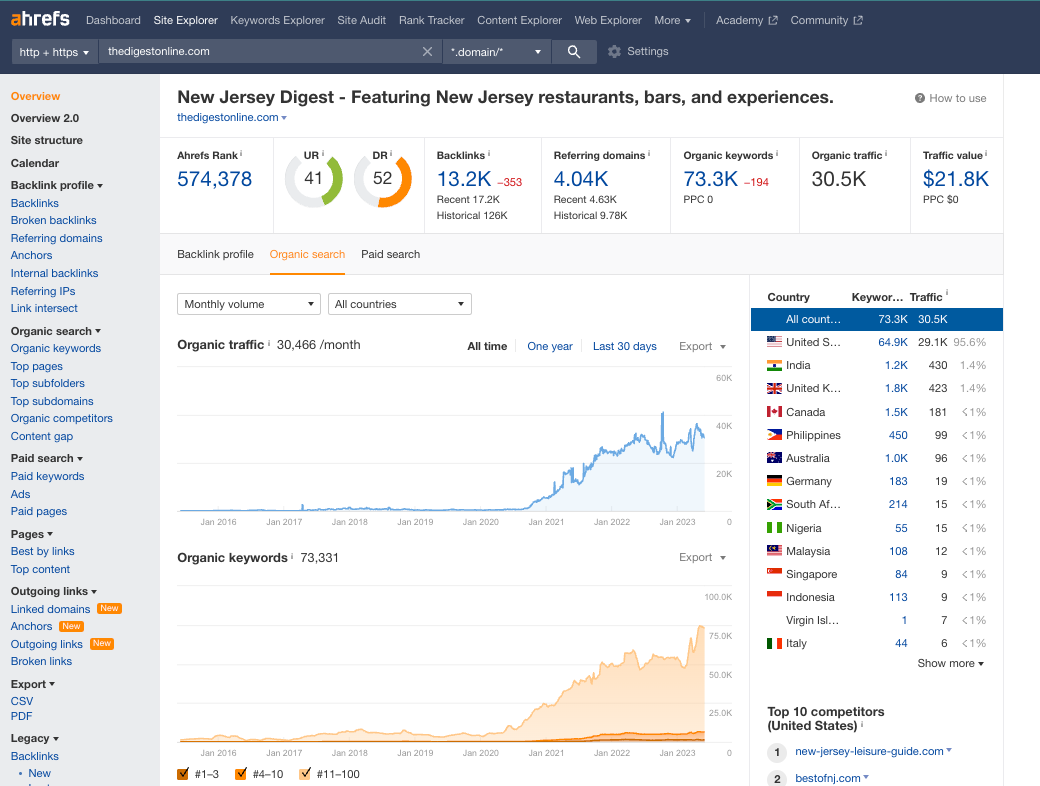This screenshot has width=1040, height=786.
Task: Open Keywords Explorer in top navigation
Action: (277, 21)
